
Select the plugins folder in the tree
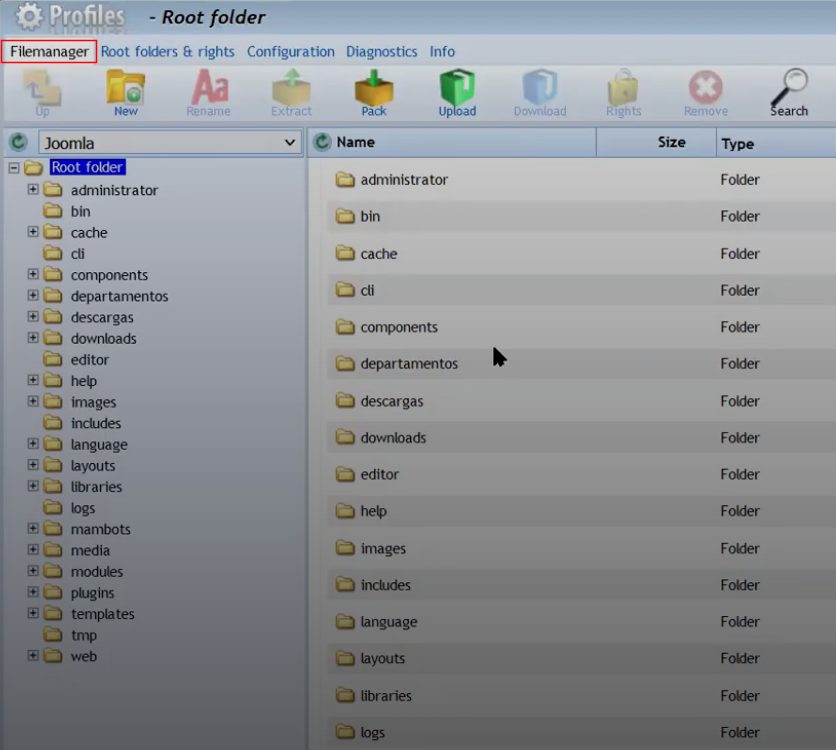(92, 593)
